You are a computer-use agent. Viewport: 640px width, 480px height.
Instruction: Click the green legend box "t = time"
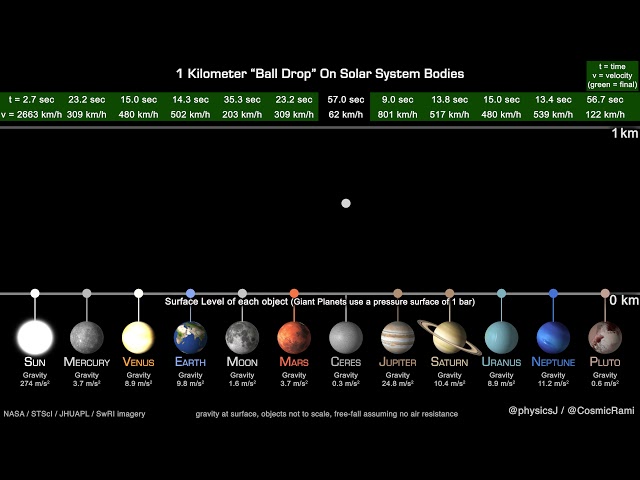pyautogui.click(x=612, y=76)
